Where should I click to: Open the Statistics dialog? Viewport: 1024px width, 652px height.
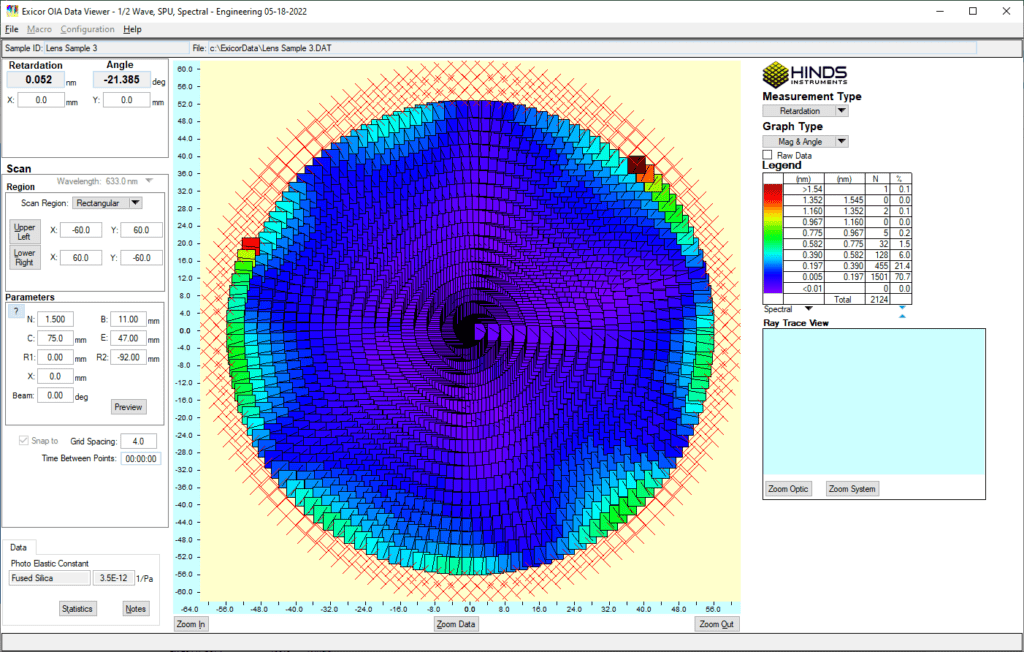point(77,608)
